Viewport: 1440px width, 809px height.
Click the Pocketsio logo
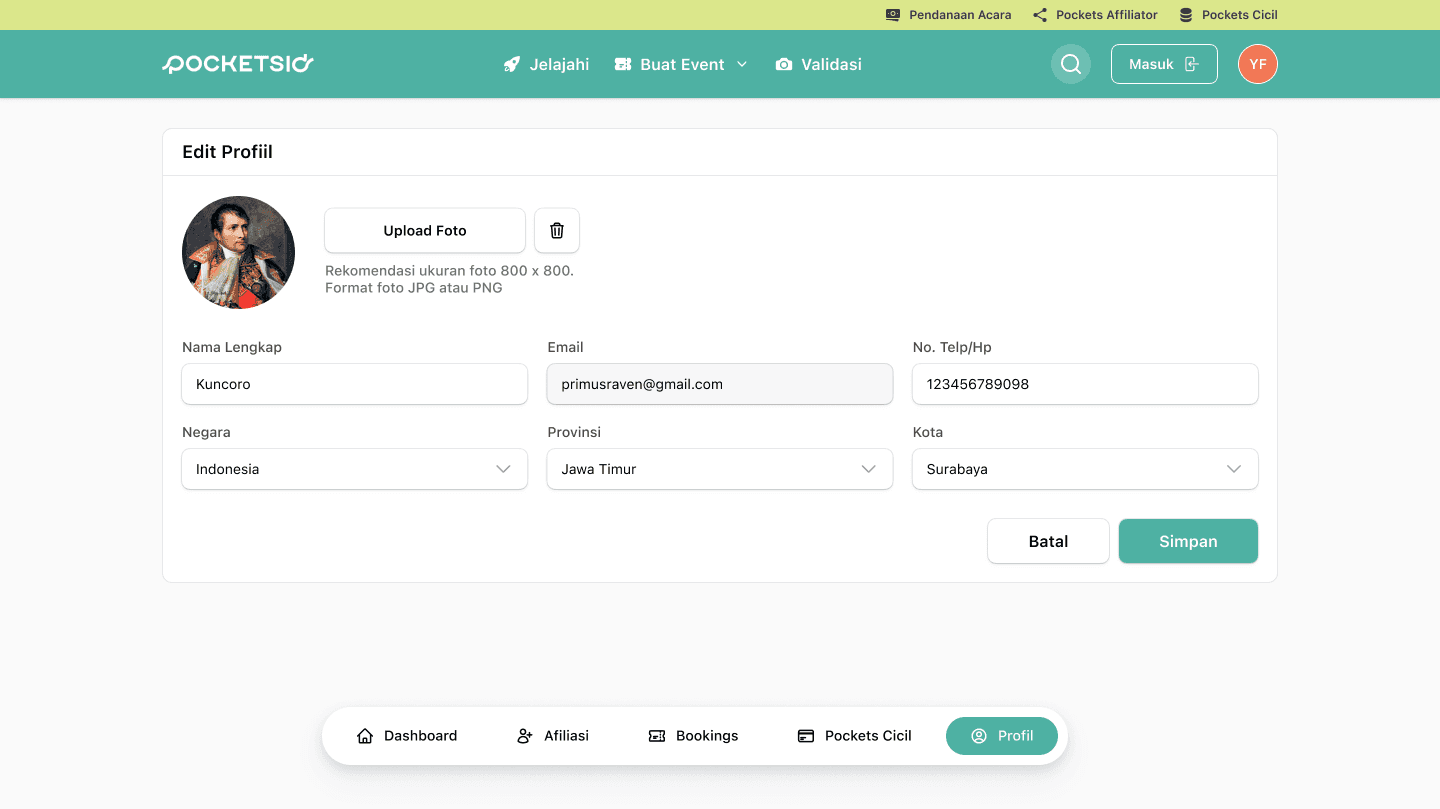[x=238, y=64]
